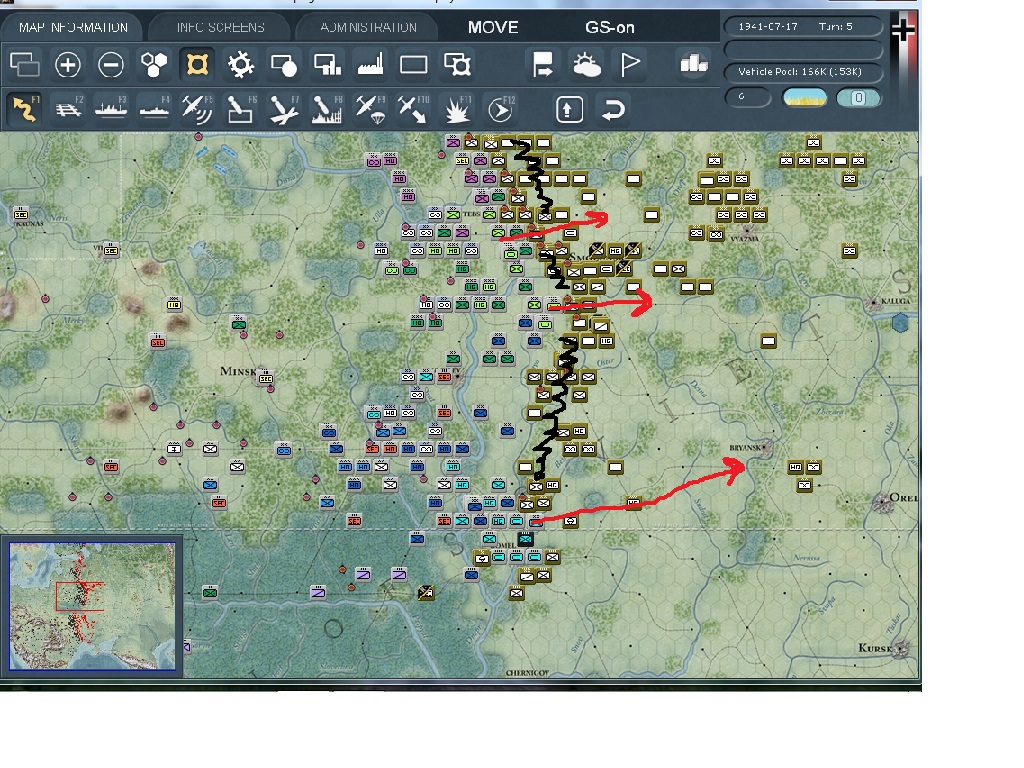The width and height of the screenshot is (1024, 768).
Task: Click the Orel city label
Action: [x=903, y=498]
